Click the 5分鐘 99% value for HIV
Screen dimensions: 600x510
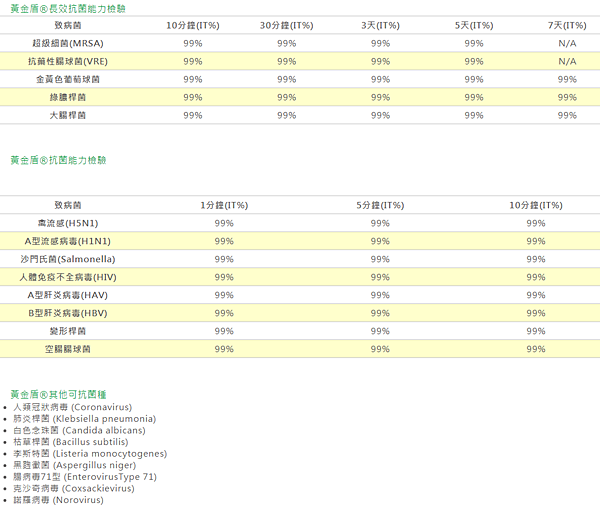pyautogui.click(x=380, y=277)
